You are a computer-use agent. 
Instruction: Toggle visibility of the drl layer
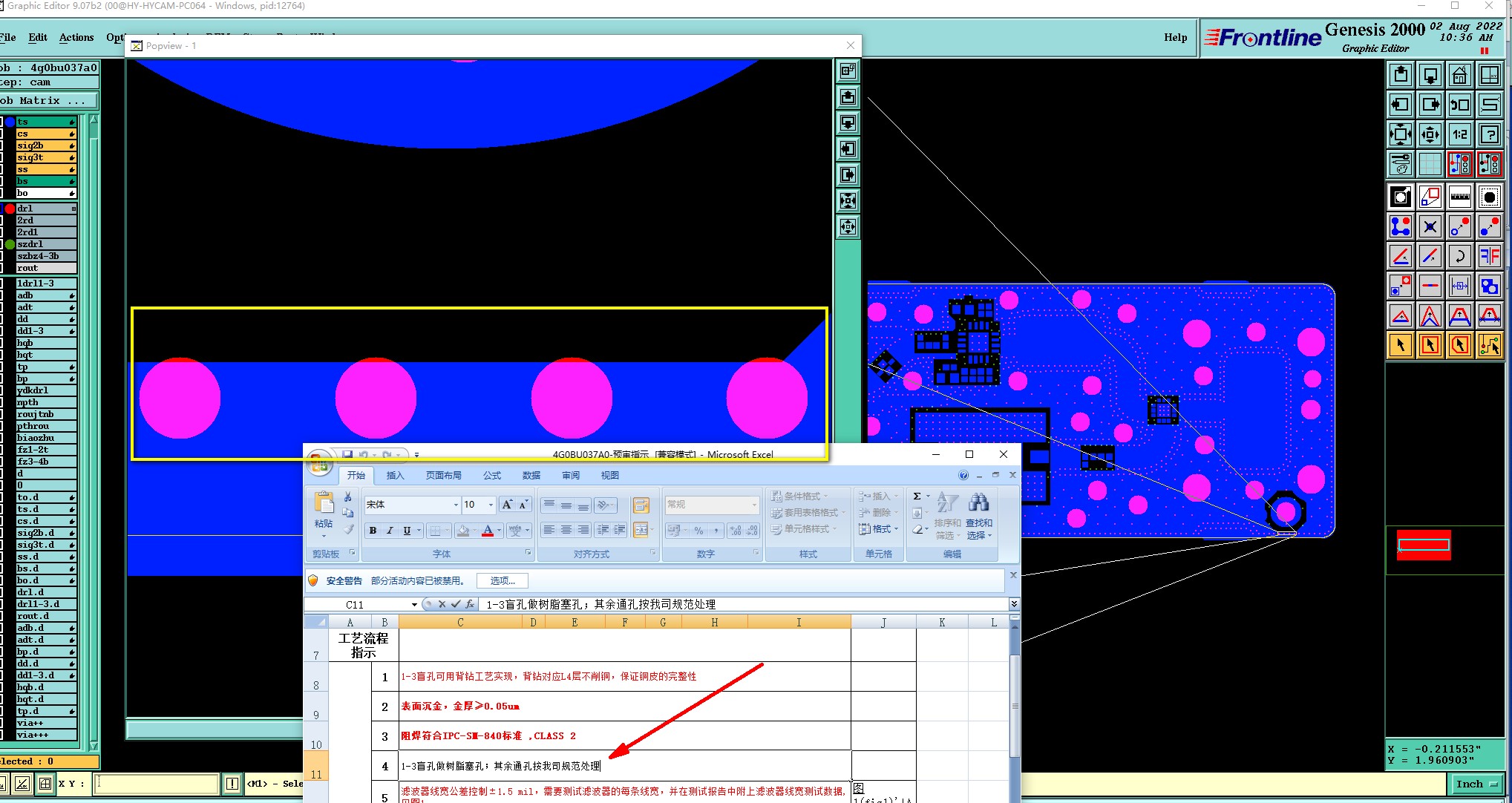pos(10,209)
